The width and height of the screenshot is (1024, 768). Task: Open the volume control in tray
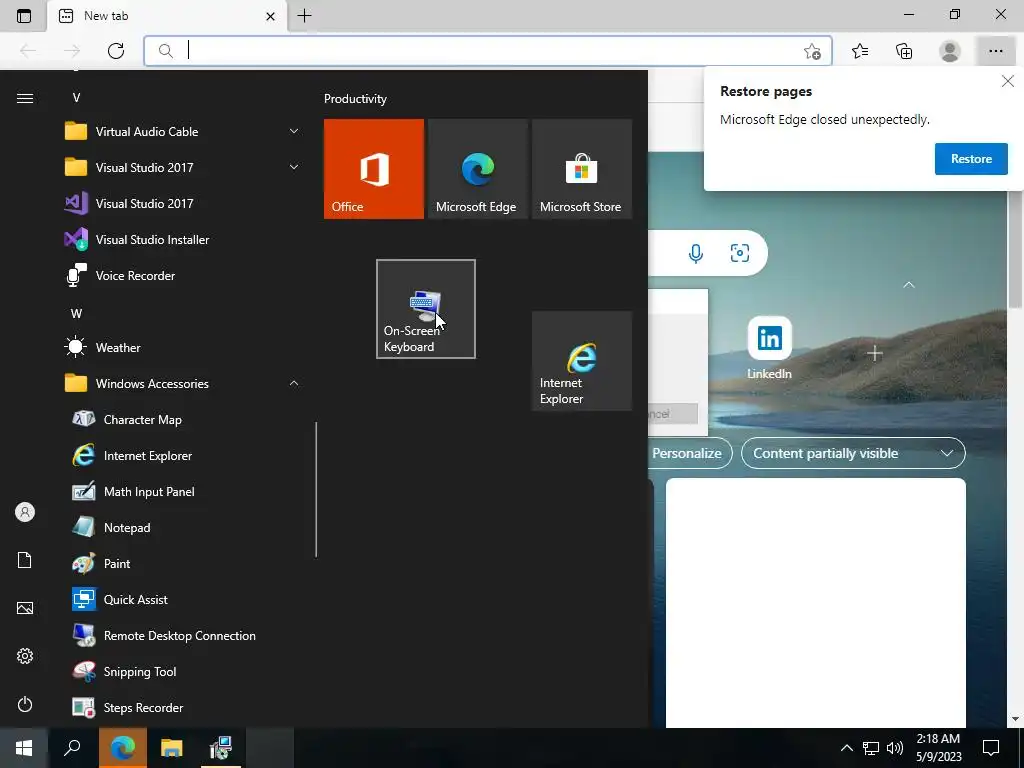pos(895,748)
